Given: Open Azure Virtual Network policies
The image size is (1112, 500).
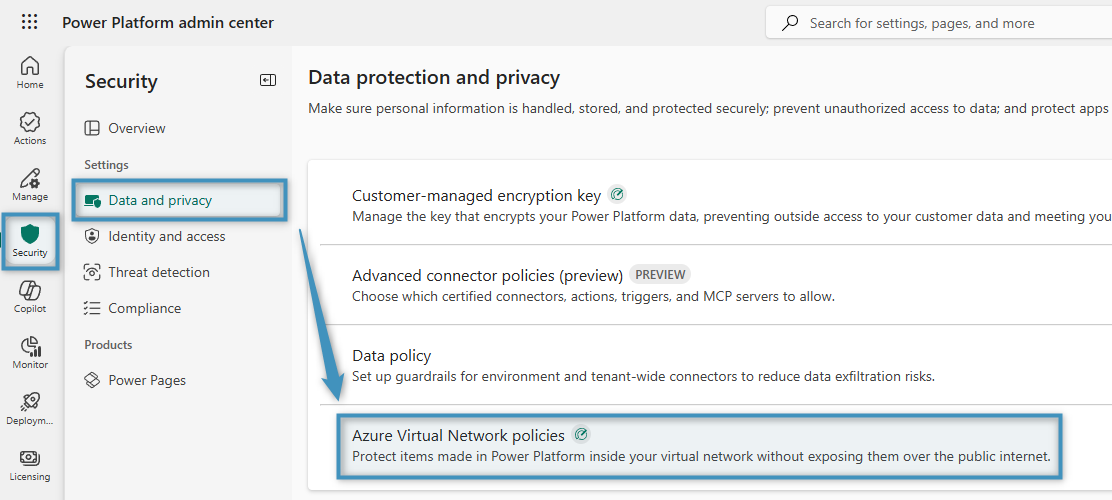Looking at the screenshot, I should [x=458, y=436].
